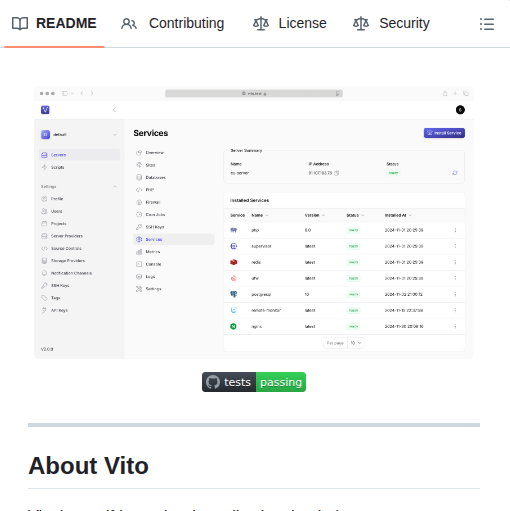Click the Console icon in the server menu
This screenshot has width=510, height=511.
point(139,264)
